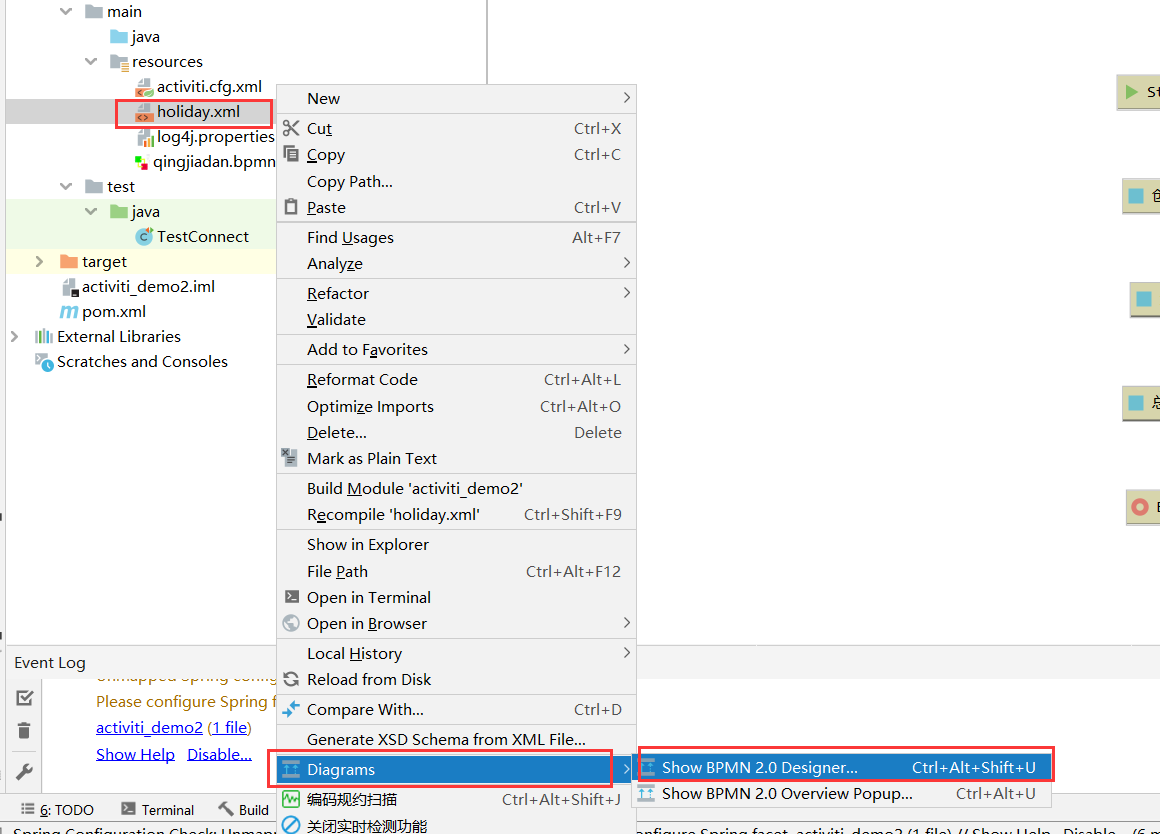Click the Disable... link
Screen dimensions: 1160x834
pos(219,754)
